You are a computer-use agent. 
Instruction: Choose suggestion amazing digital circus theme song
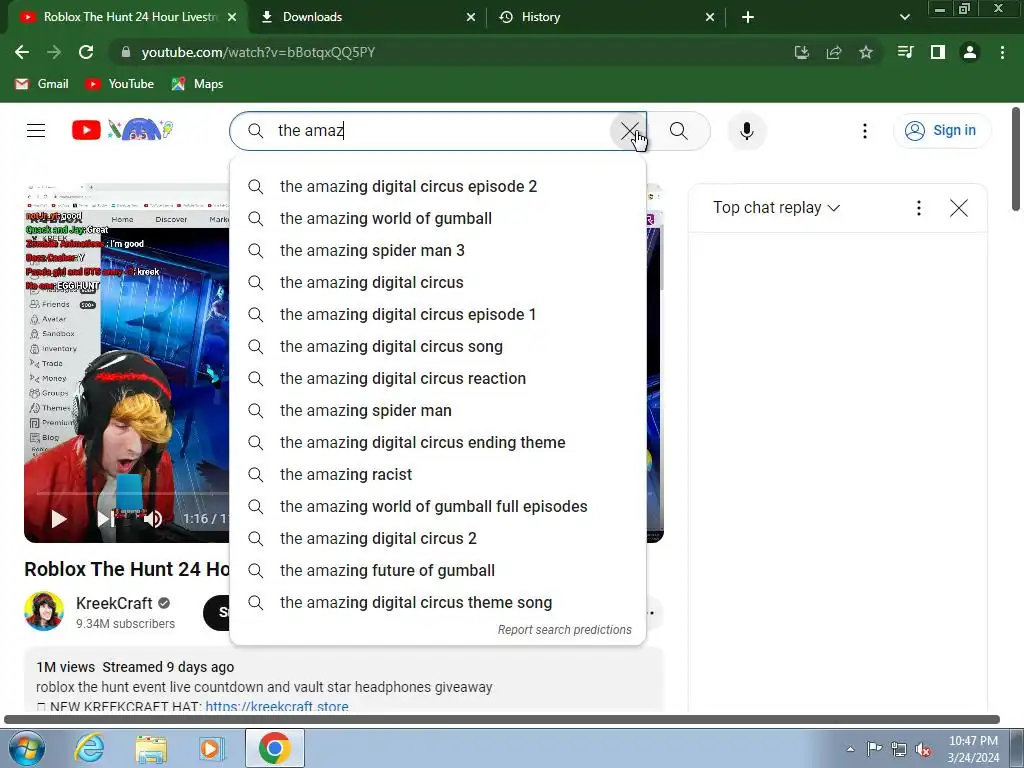click(438, 603)
